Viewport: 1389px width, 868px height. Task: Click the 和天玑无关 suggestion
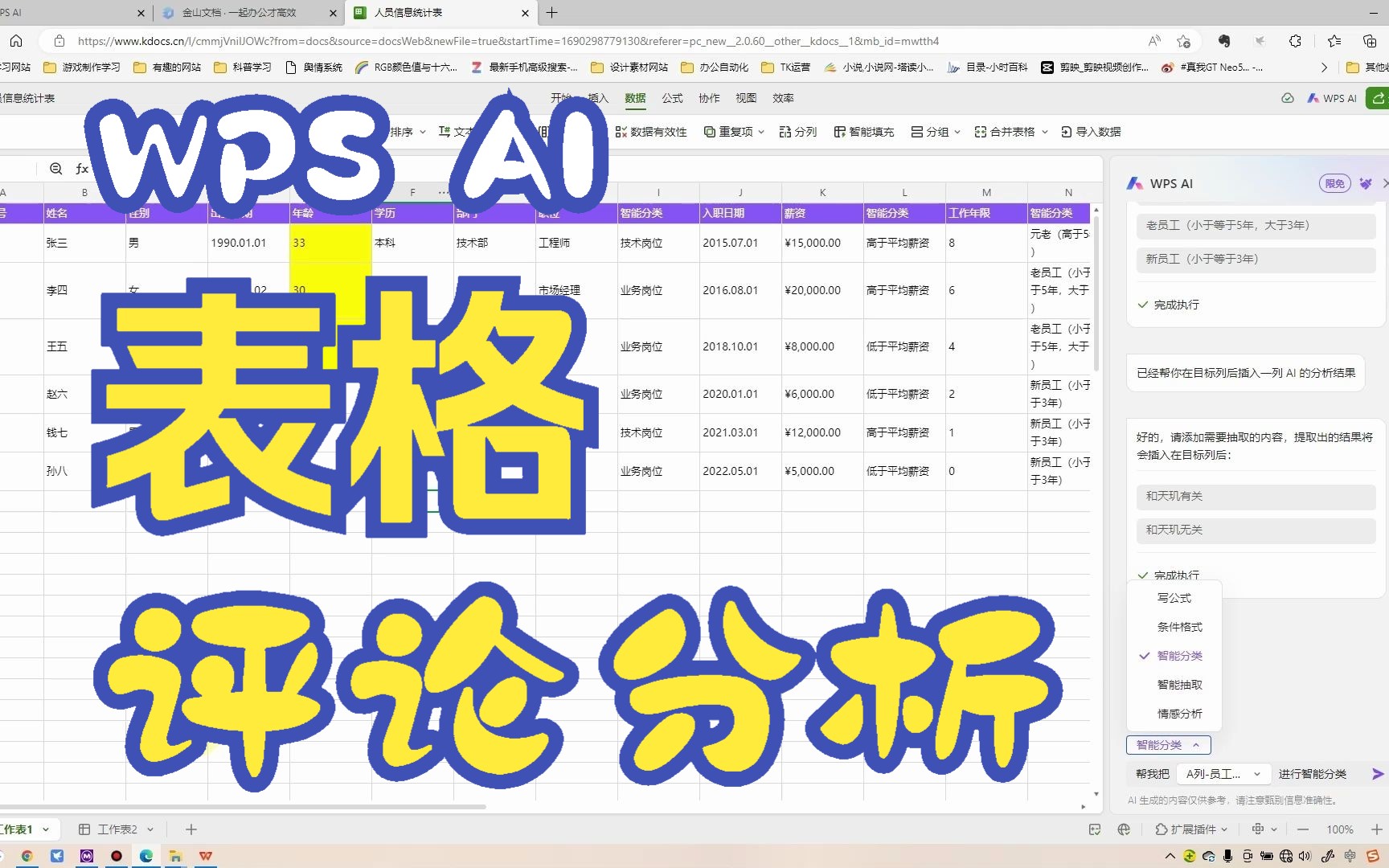(1256, 530)
